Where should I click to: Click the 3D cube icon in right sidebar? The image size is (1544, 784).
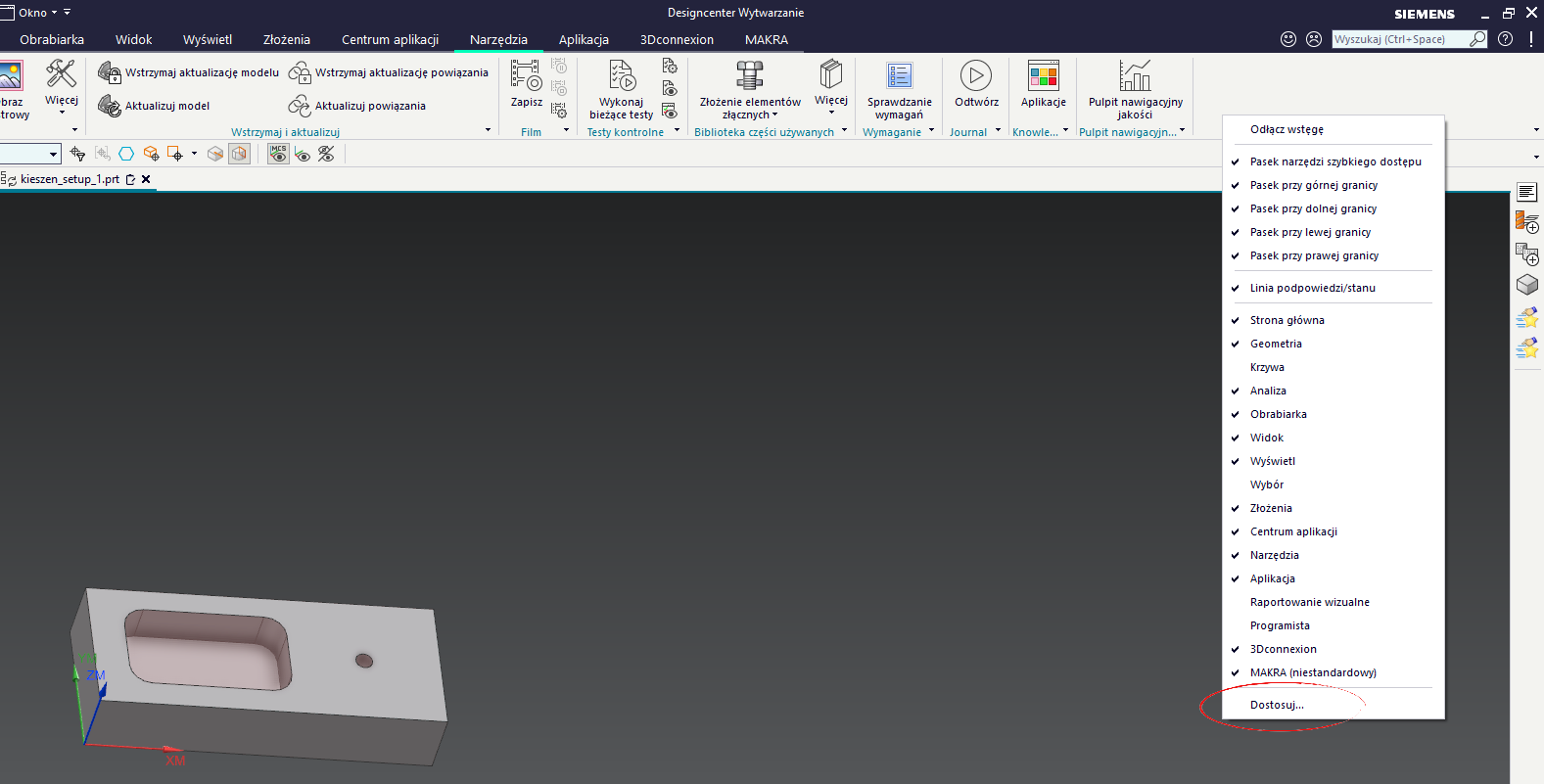[1527, 285]
